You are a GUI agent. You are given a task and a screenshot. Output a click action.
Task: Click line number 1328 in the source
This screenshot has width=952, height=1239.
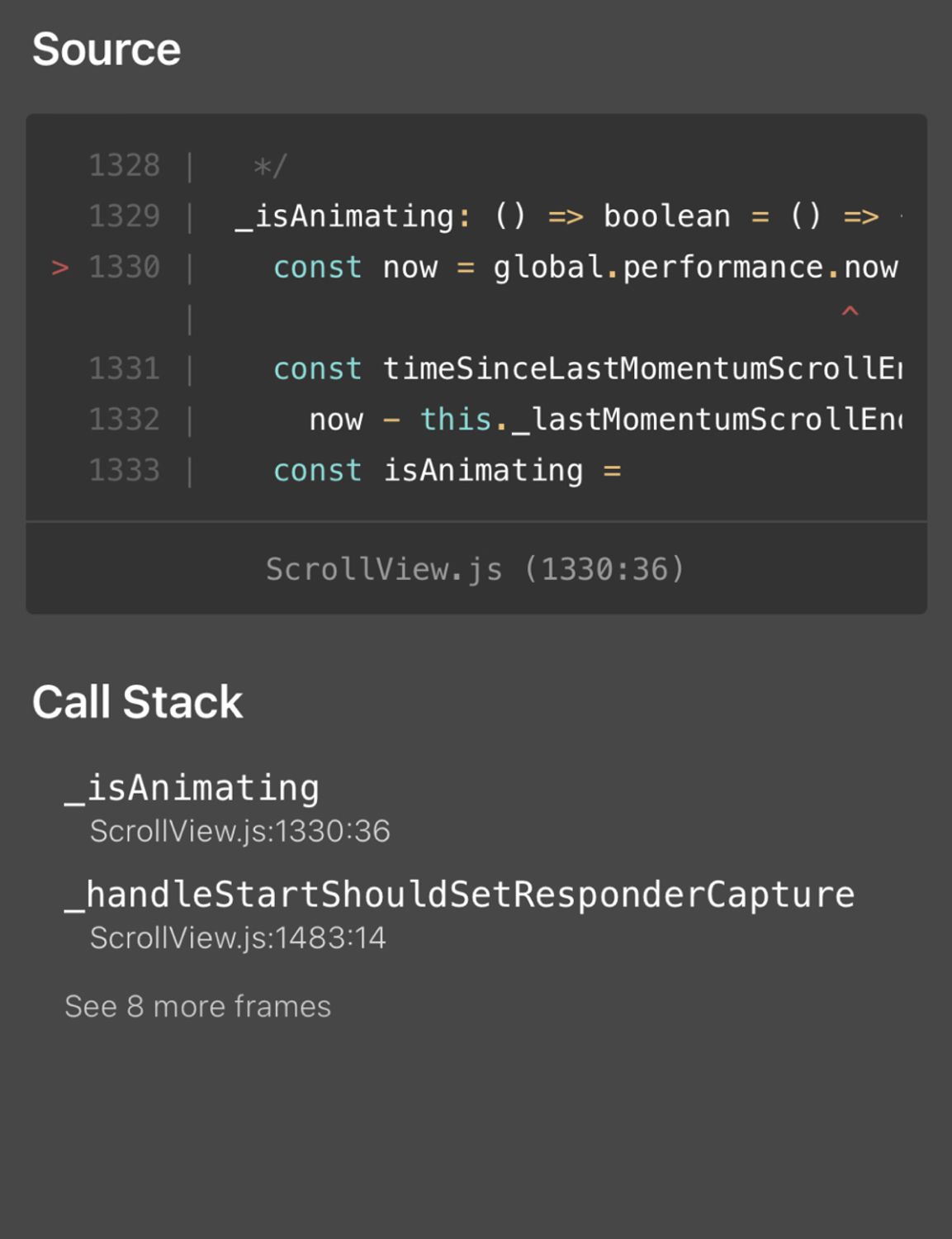124,166
